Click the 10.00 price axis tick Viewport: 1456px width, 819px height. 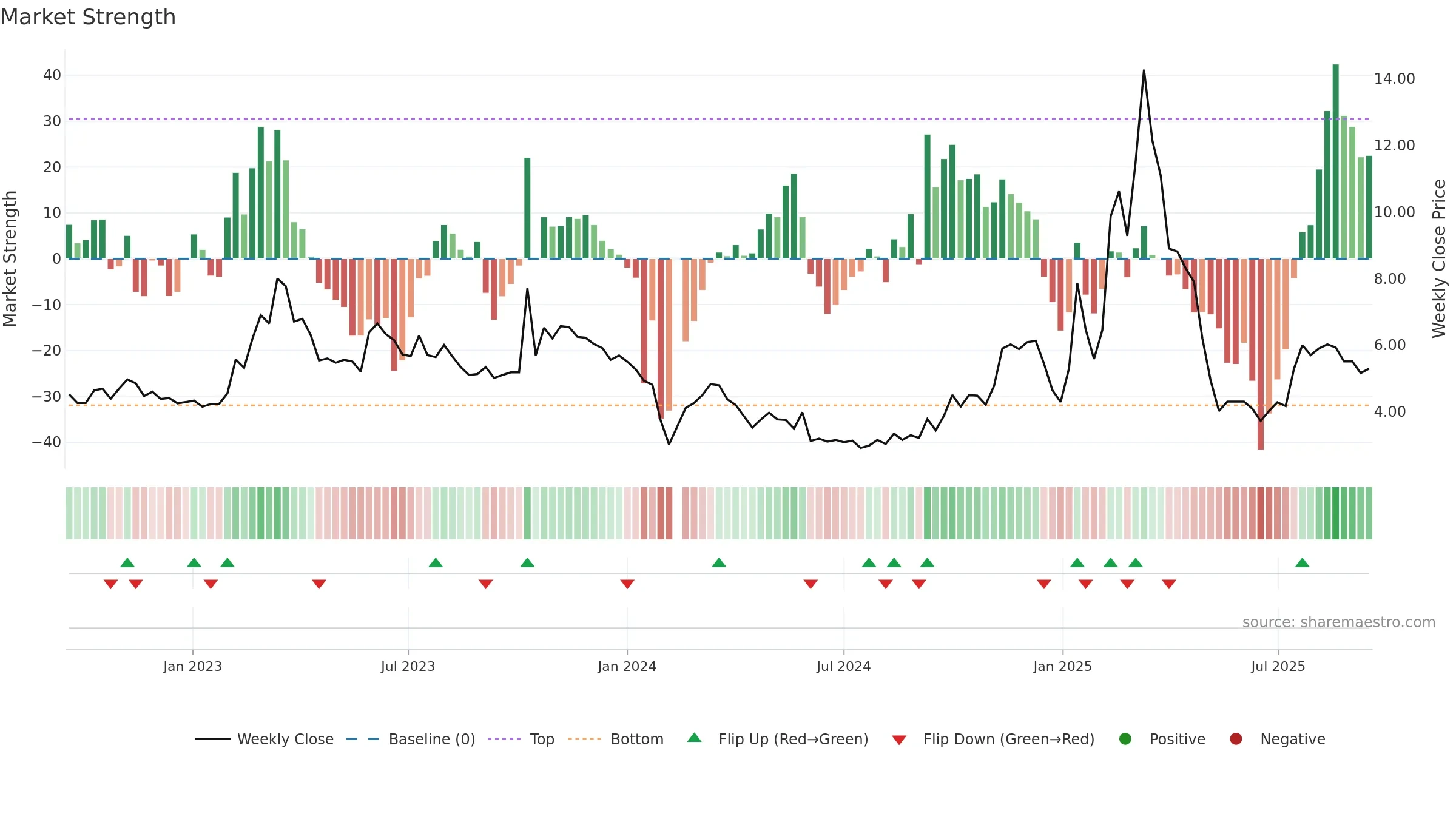tap(1394, 212)
